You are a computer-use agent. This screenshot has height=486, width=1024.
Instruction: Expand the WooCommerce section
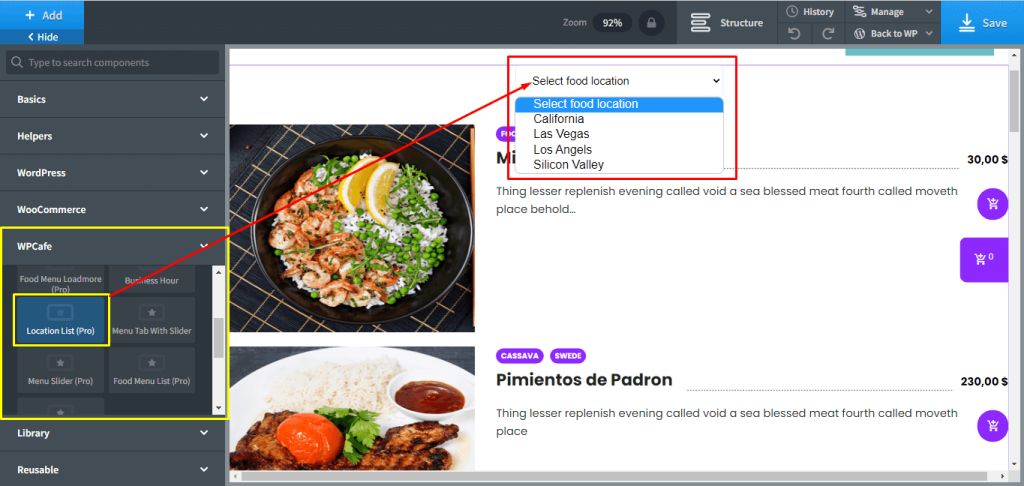coord(112,210)
